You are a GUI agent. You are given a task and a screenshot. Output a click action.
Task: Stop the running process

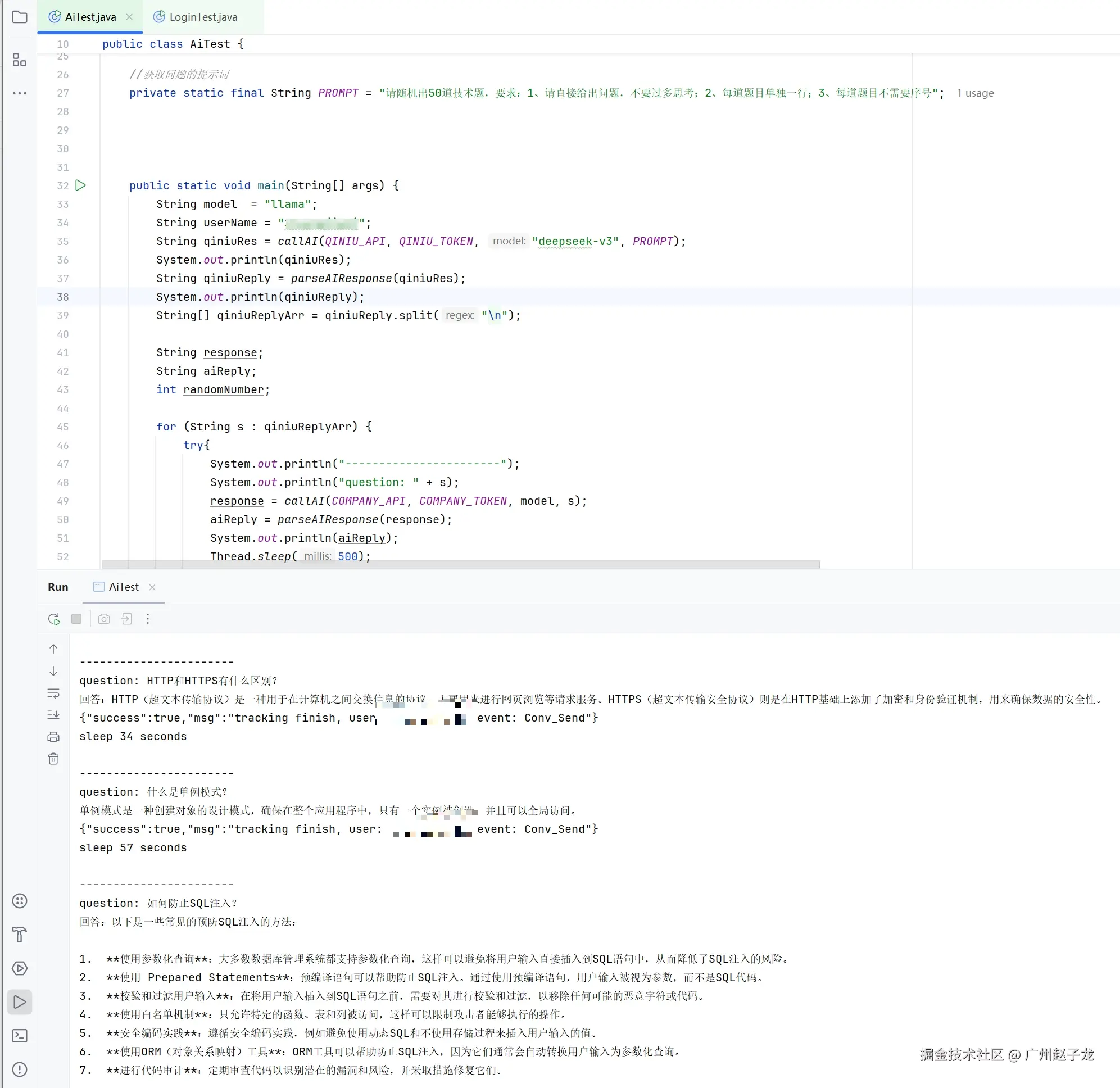[76, 619]
